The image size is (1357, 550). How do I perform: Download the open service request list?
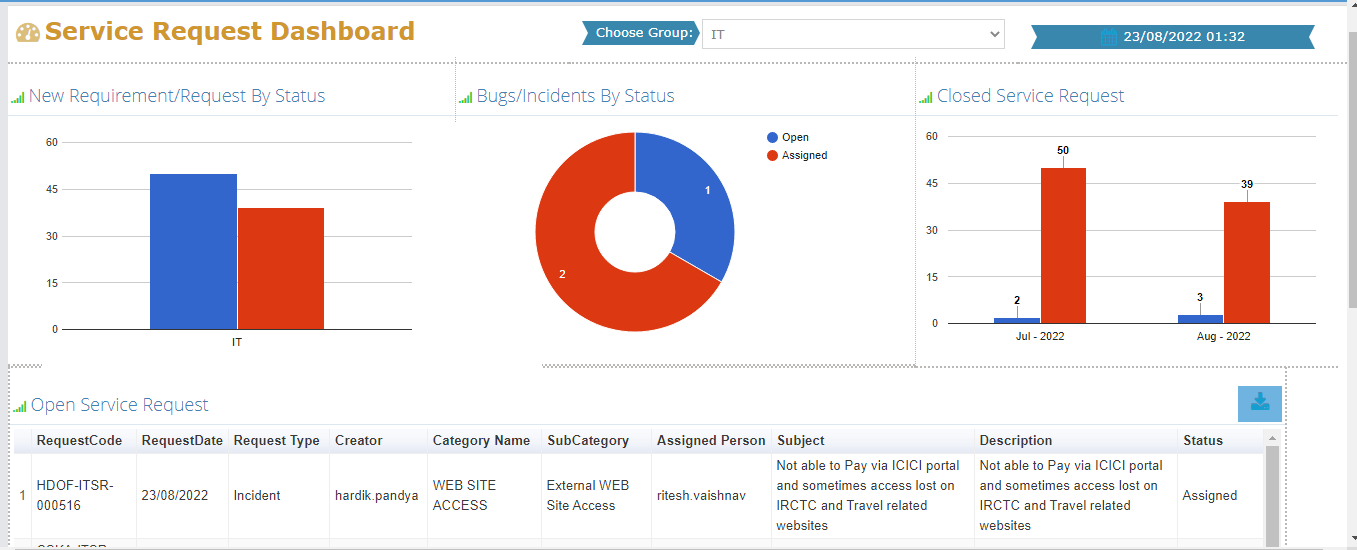pos(1259,403)
